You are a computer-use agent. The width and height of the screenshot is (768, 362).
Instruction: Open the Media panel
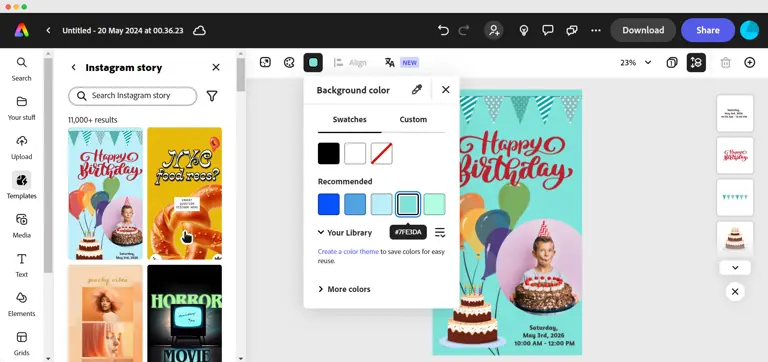pyautogui.click(x=22, y=226)
